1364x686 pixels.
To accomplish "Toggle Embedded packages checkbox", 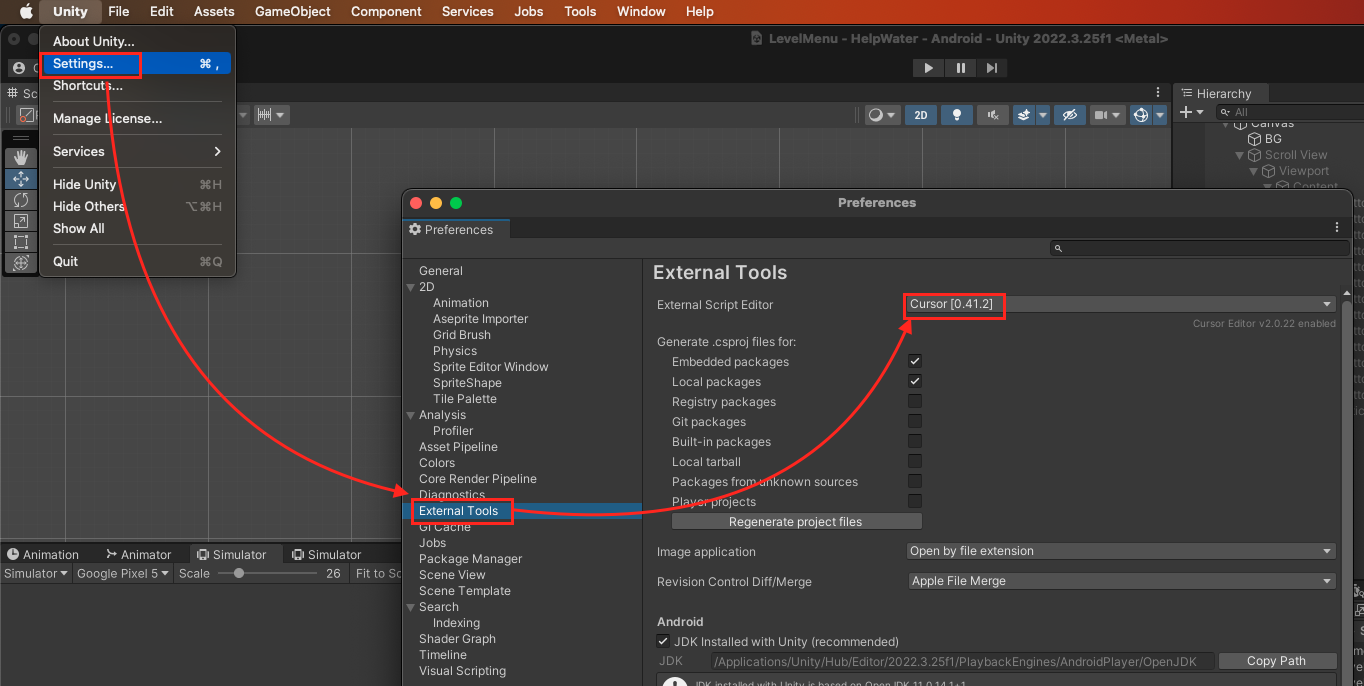I will 914,361.
